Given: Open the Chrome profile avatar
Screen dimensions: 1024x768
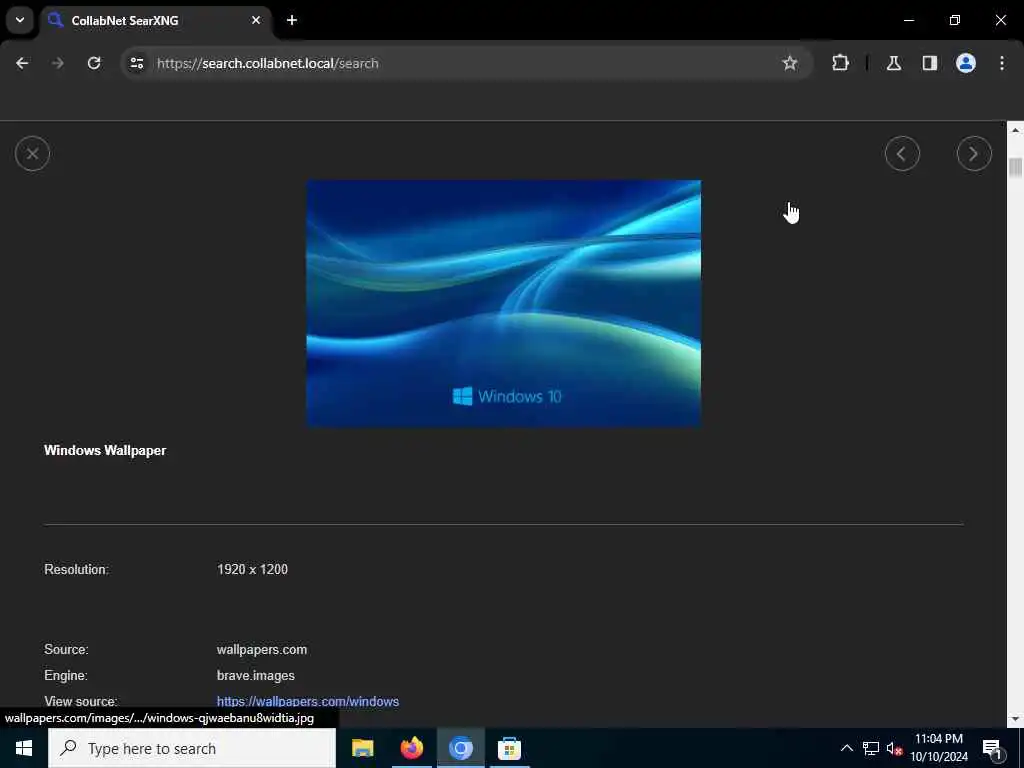Looking at the screenshot, I should pos(965,63).
